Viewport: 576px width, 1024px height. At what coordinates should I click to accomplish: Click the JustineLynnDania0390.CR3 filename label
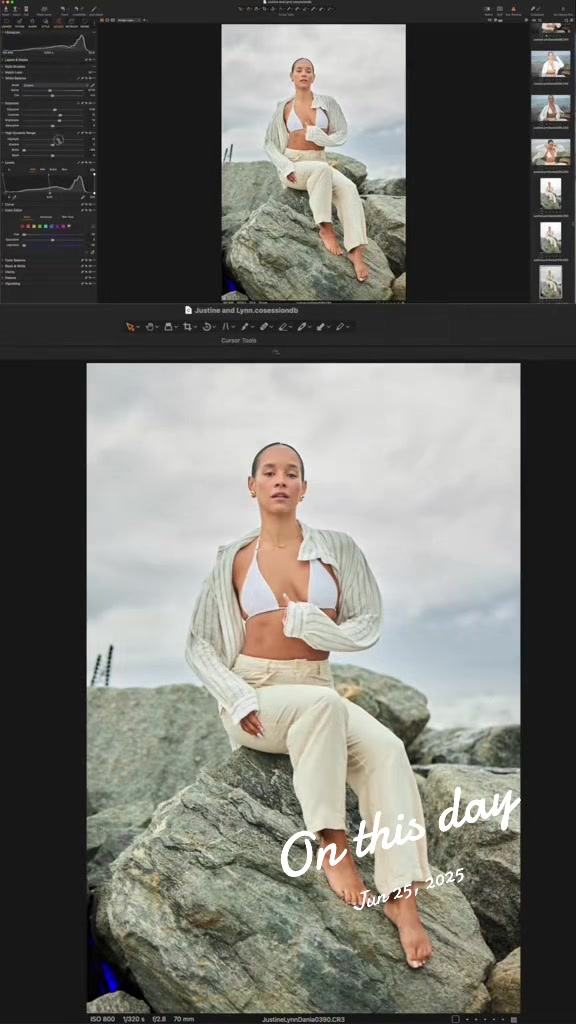coord(304,1019)
